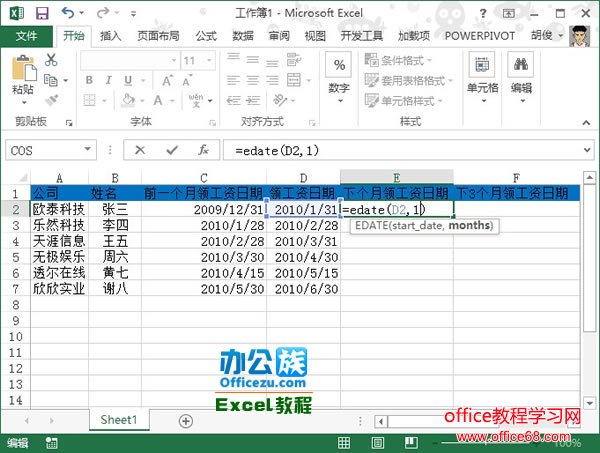
Task: Click the fx Insert Function button
Action: [203, 150]
